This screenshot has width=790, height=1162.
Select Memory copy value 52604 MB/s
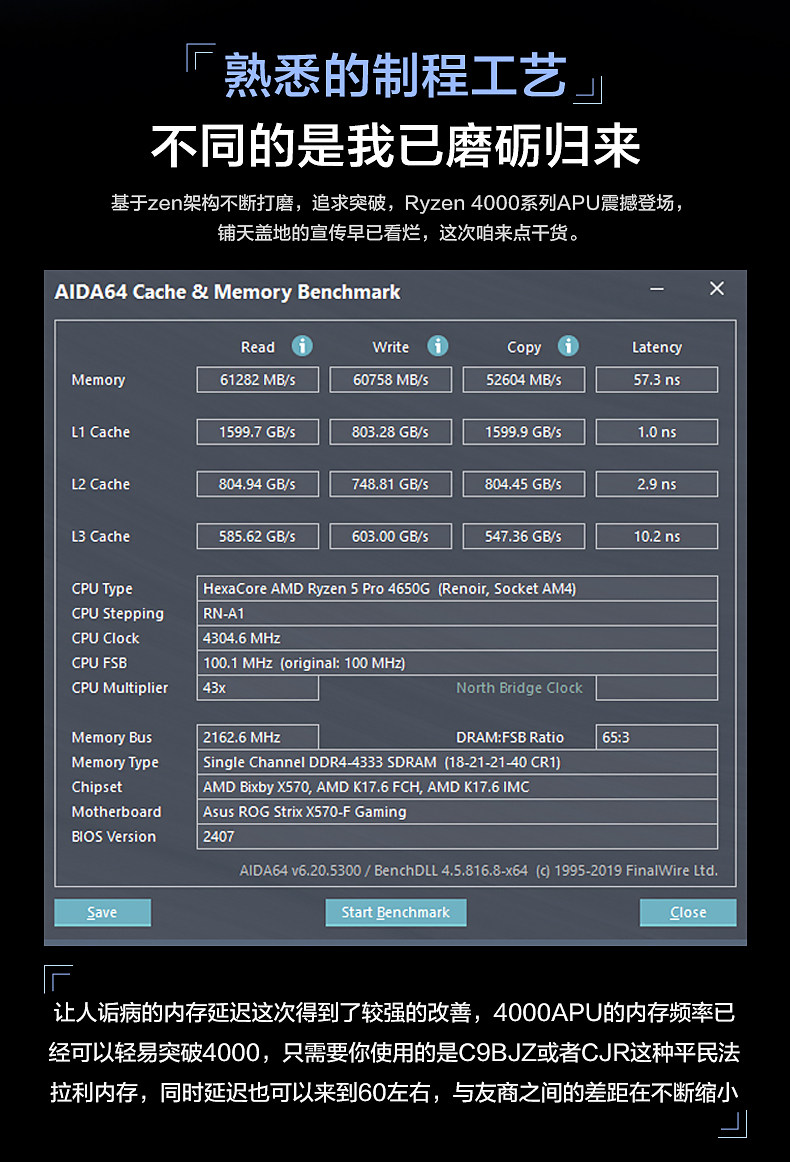(x=524, y=379)
